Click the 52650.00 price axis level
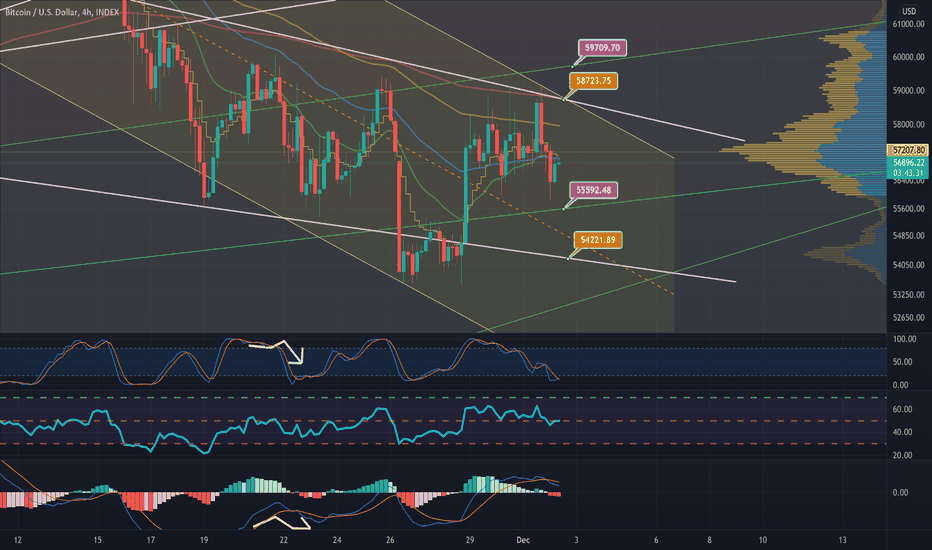The width and height of the screenshot is (932, 550). [x=908, y=317]
